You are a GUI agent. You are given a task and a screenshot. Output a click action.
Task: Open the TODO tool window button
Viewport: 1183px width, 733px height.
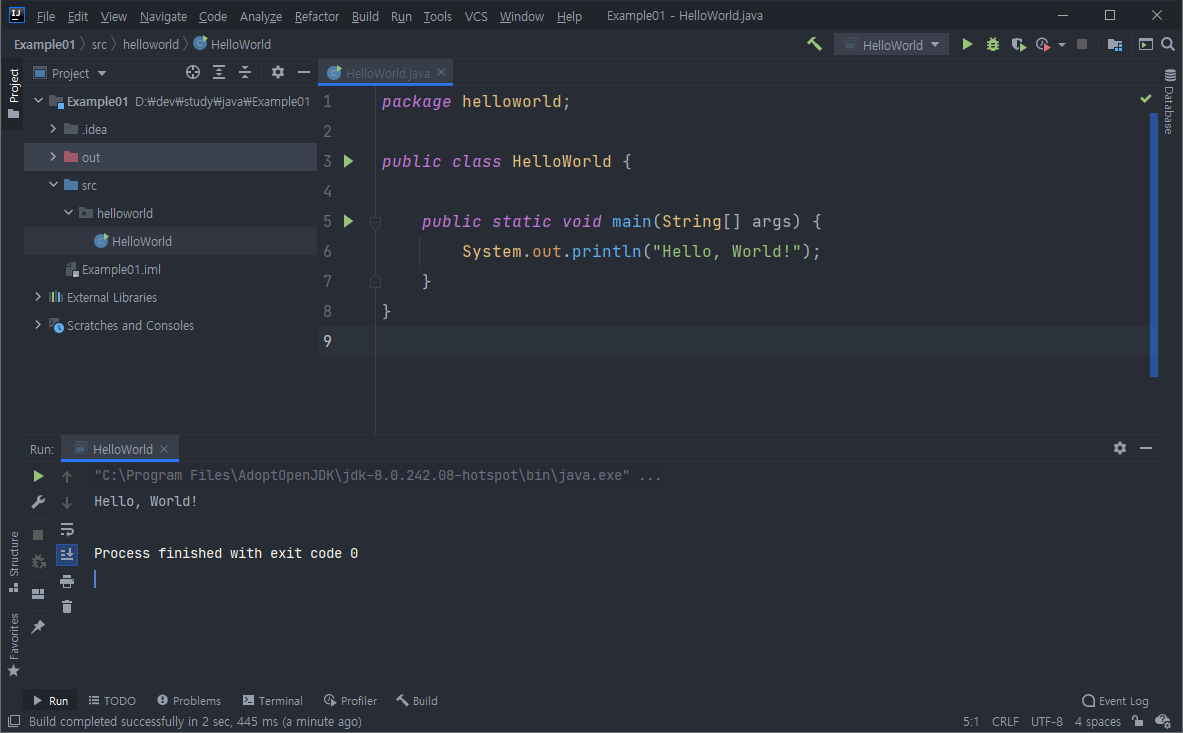[112, 701]
